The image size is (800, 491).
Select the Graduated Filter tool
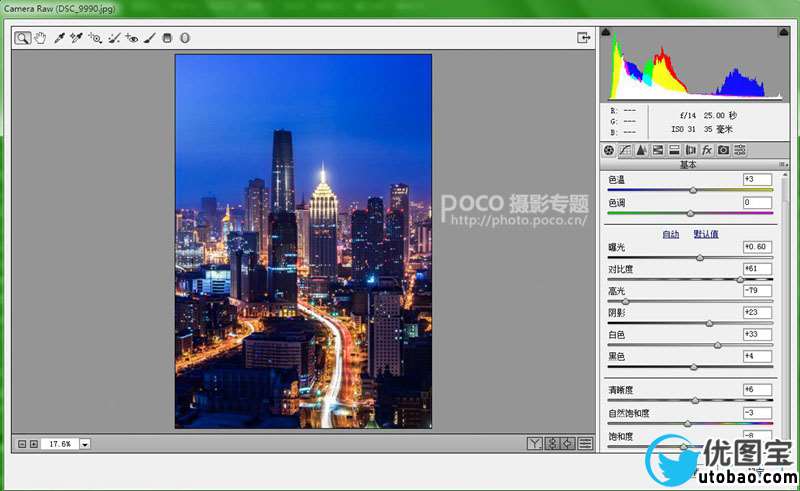point(167,38)
